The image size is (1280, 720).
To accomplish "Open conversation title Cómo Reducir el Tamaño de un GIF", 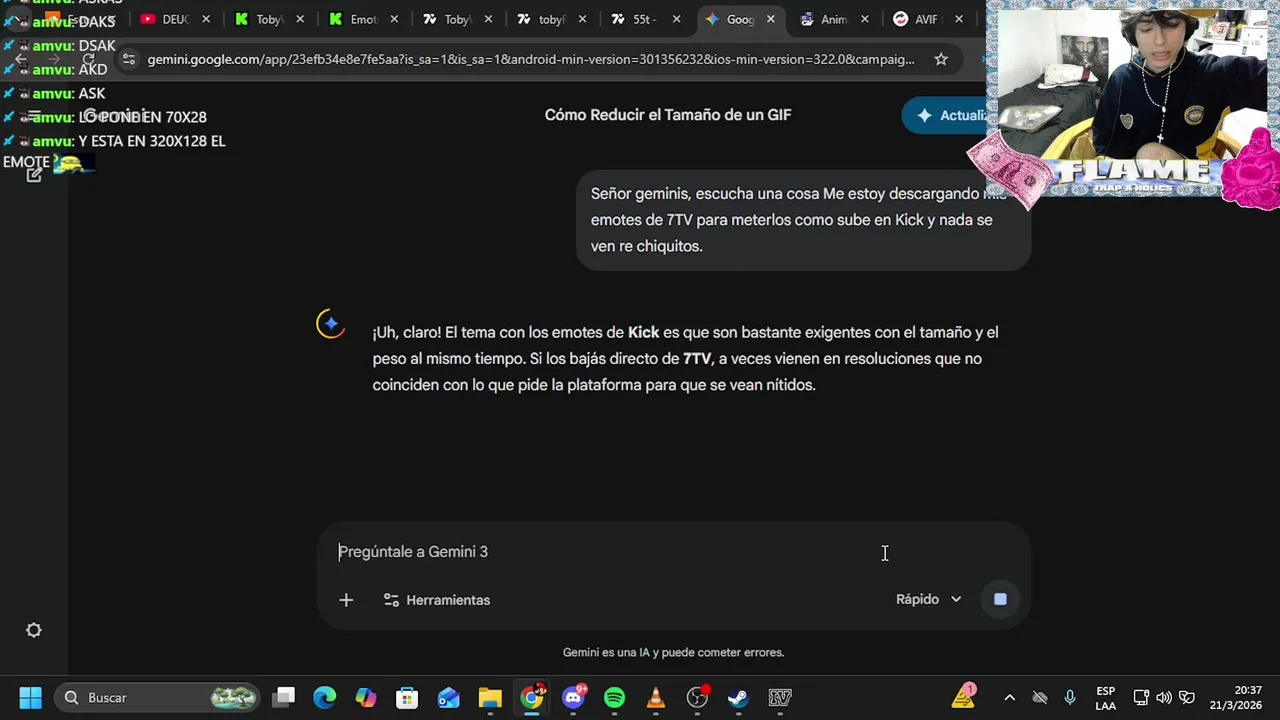I will [668, 115].
